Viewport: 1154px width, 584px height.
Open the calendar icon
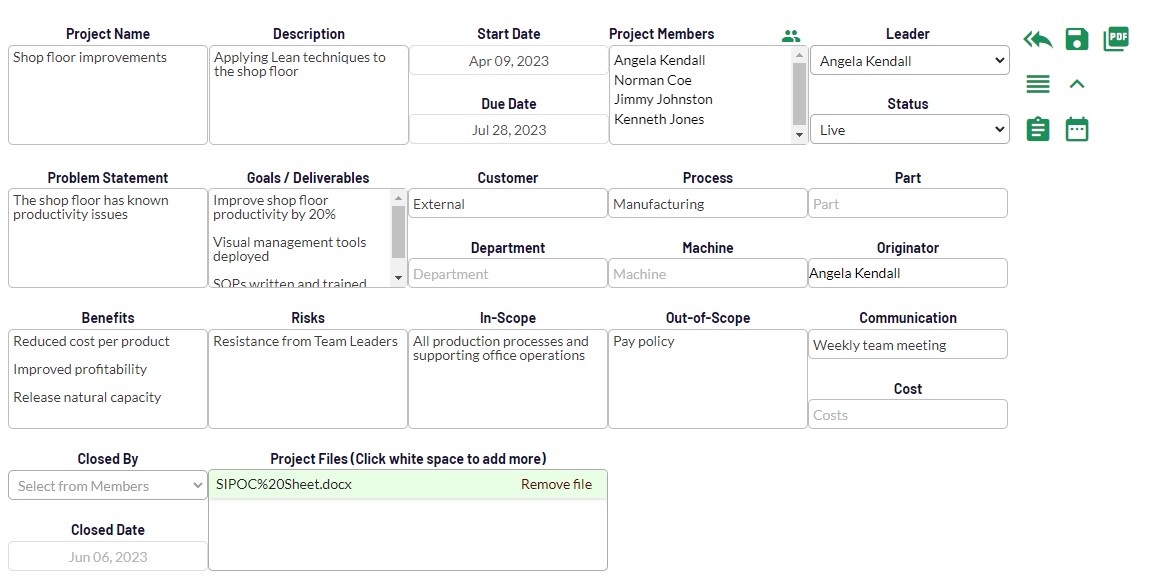click(1077, 130)
